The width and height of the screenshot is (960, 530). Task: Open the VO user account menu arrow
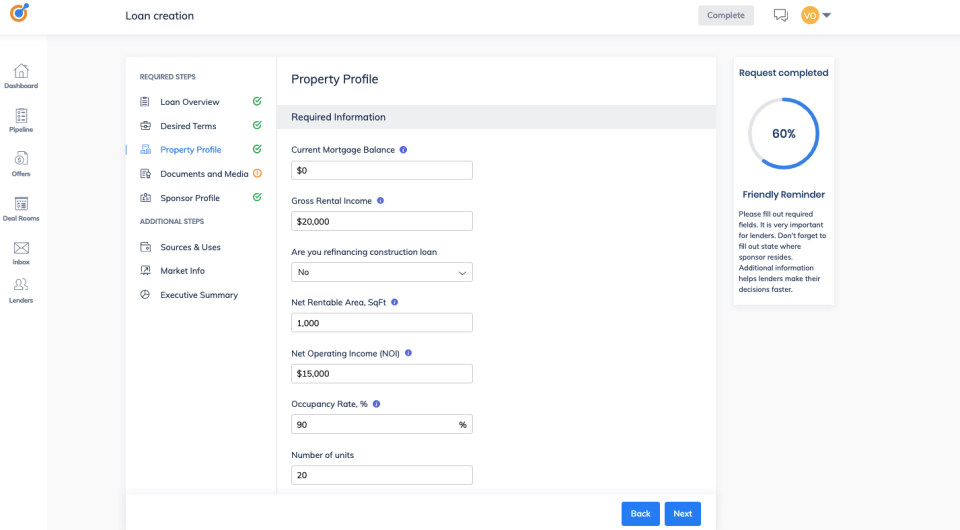(x=827, y=15)
